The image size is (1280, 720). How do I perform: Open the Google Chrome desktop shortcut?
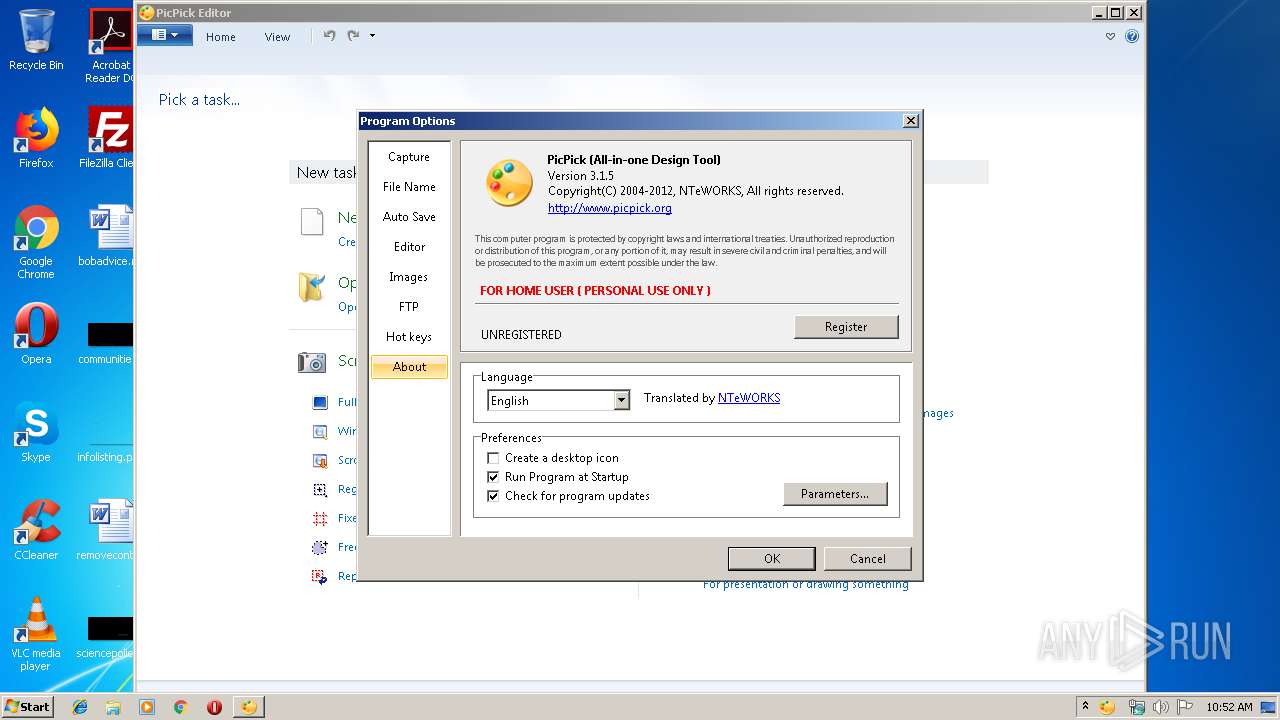tap(36, 242)
